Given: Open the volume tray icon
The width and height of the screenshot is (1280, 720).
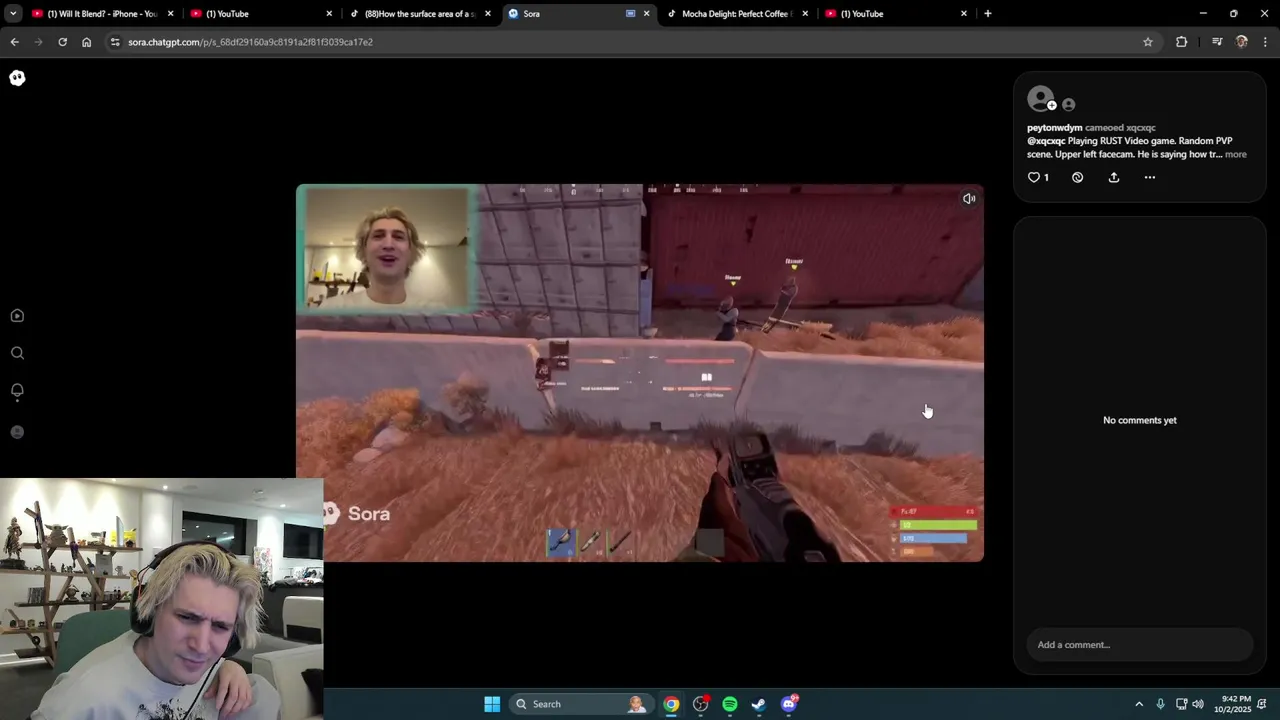Looking at the screenshot, I should coord(1198,704).
